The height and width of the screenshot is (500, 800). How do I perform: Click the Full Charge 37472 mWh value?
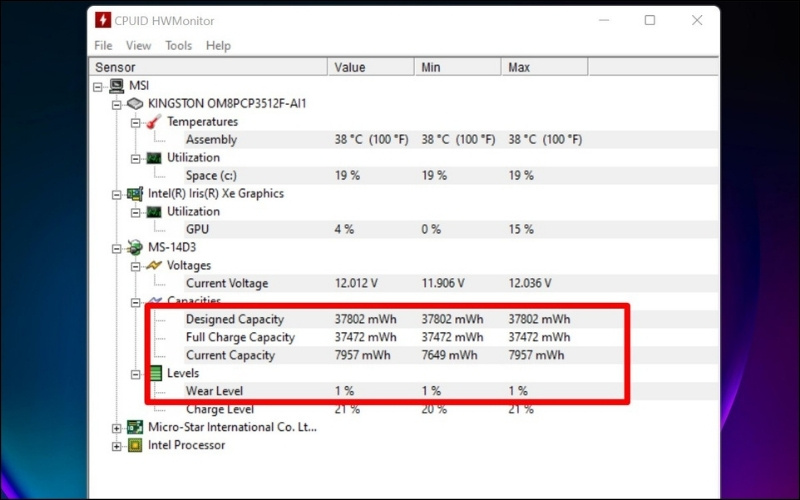(x=365, y=337)
